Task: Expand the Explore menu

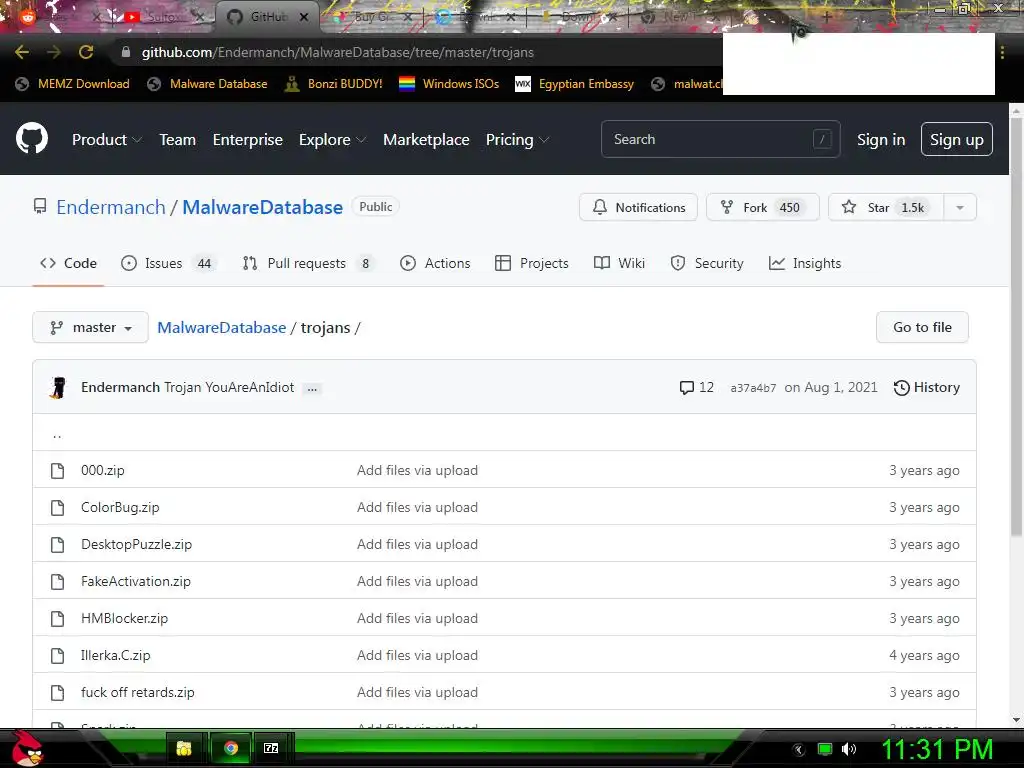Action: [x=332, y=140]
